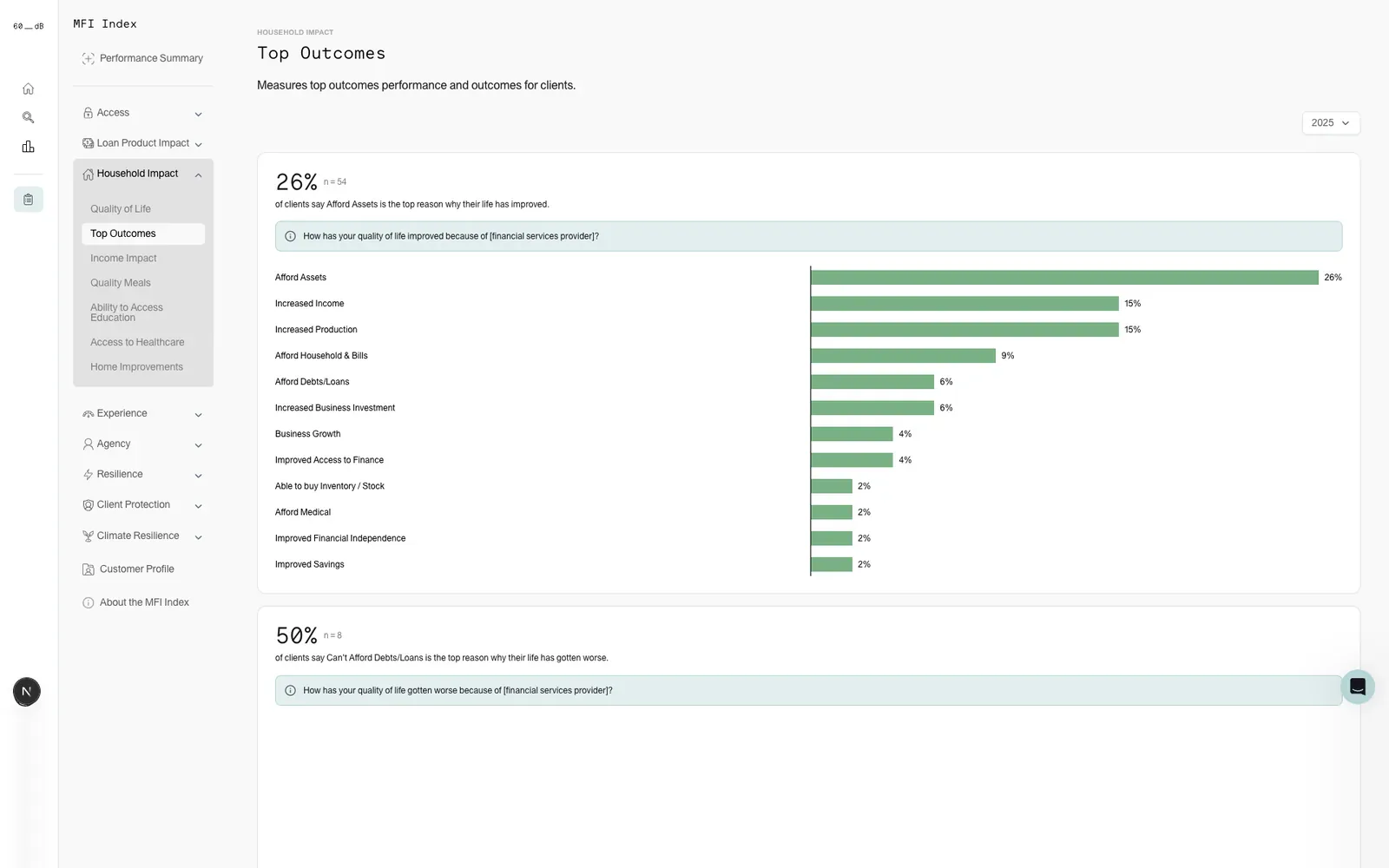This screenshot has height=868, width=1389.
Task: Select the clipboard icon in left rail
Action: point(28,200)
